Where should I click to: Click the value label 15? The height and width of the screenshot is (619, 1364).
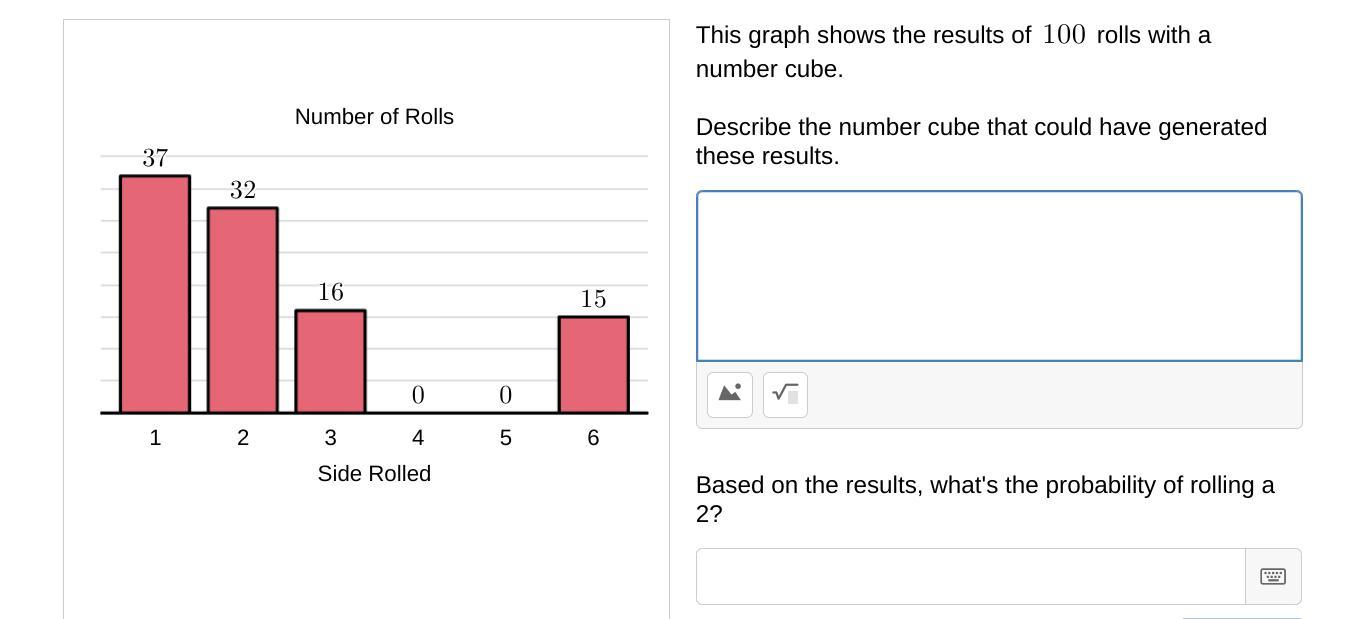click(x=593, y=299)
